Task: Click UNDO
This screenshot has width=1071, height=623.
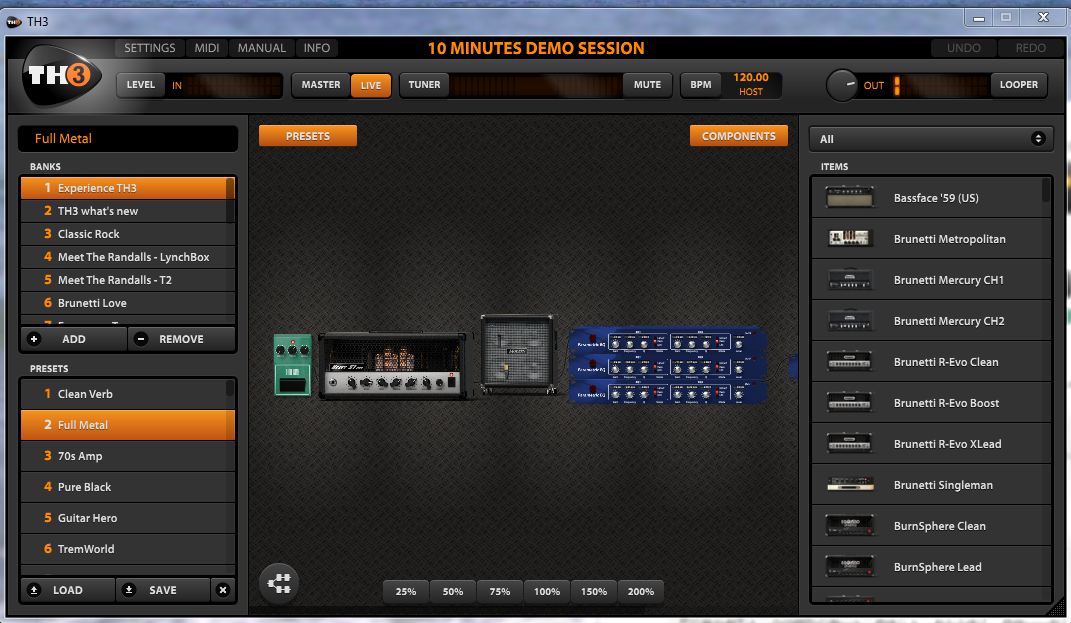Action: pos(963,48)
